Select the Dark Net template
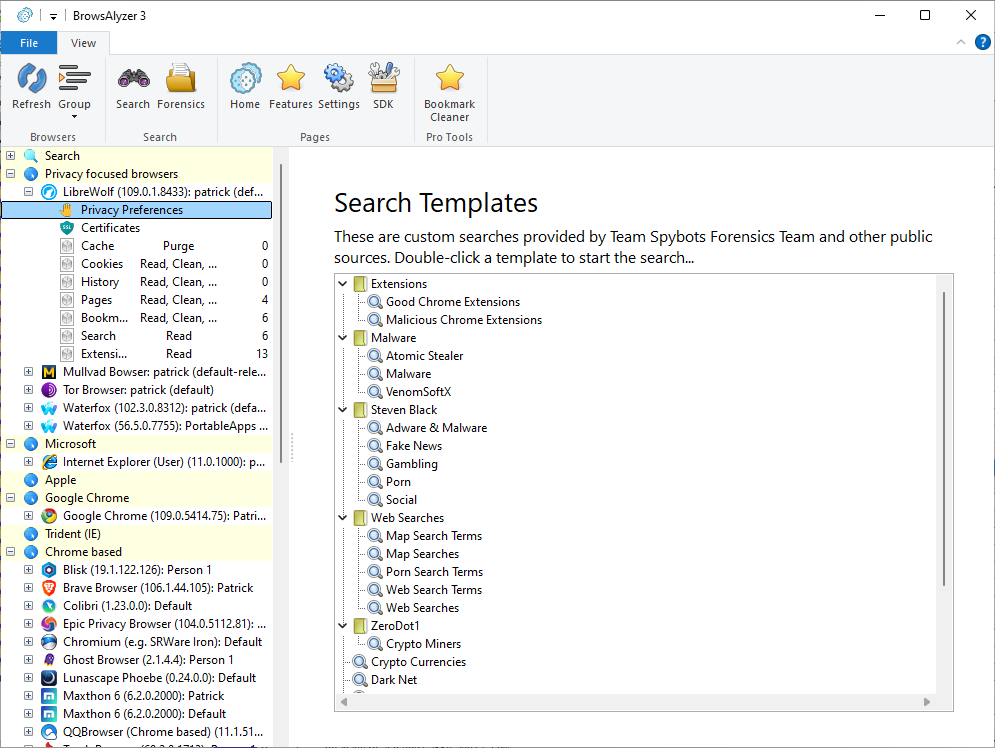This screenshot has width=995, height=748. click(393, 679)
